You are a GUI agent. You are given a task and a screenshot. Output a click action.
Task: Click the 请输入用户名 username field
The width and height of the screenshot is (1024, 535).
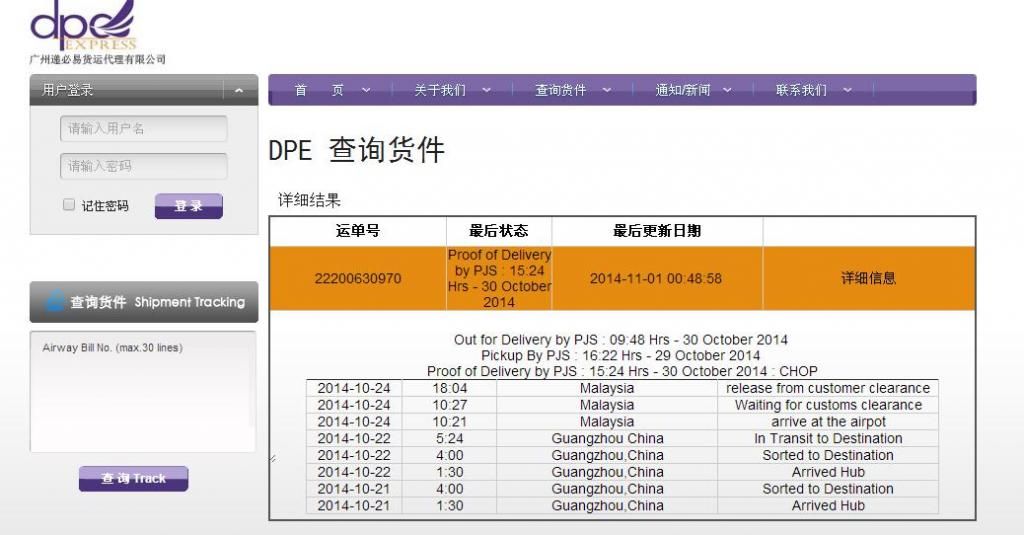(143, 129)
